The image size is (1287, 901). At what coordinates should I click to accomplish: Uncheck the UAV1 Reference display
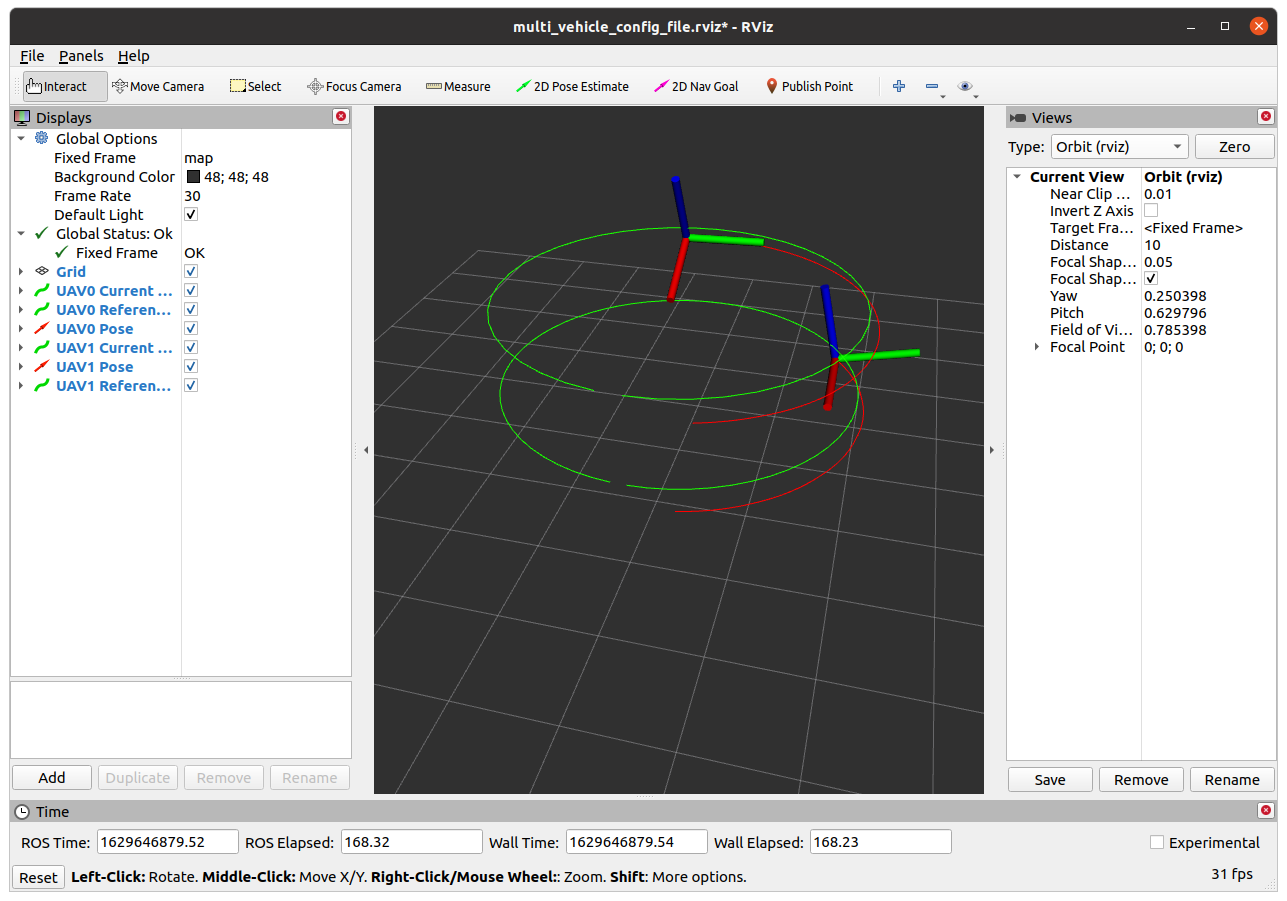(x=191, y=385)
